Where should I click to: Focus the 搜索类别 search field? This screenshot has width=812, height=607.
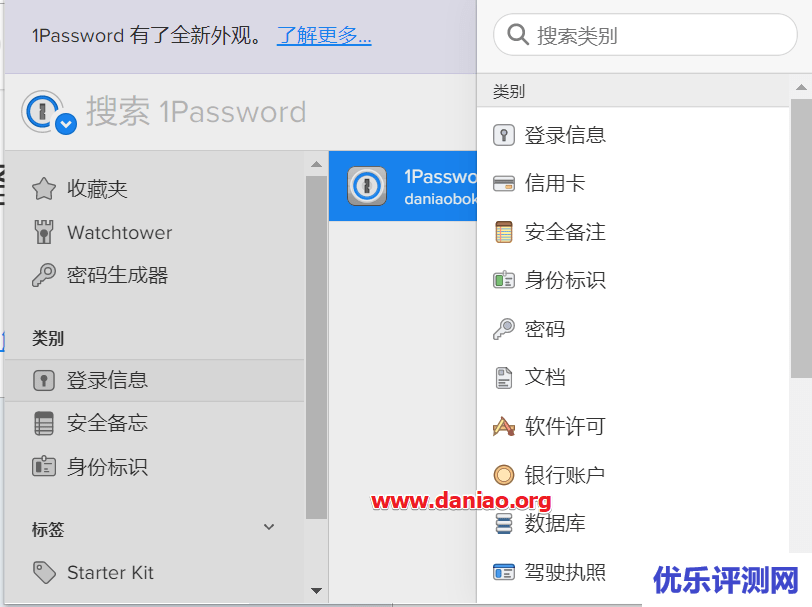pyautogui.click(x=645, y=35)
